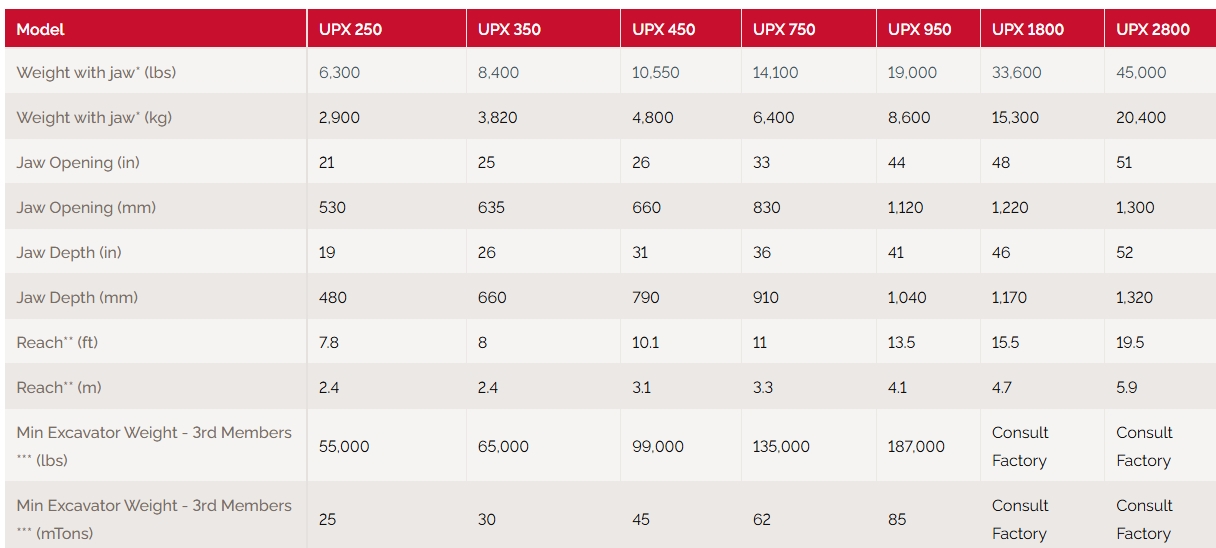Click the UPX 950 column header

[919, 29]
